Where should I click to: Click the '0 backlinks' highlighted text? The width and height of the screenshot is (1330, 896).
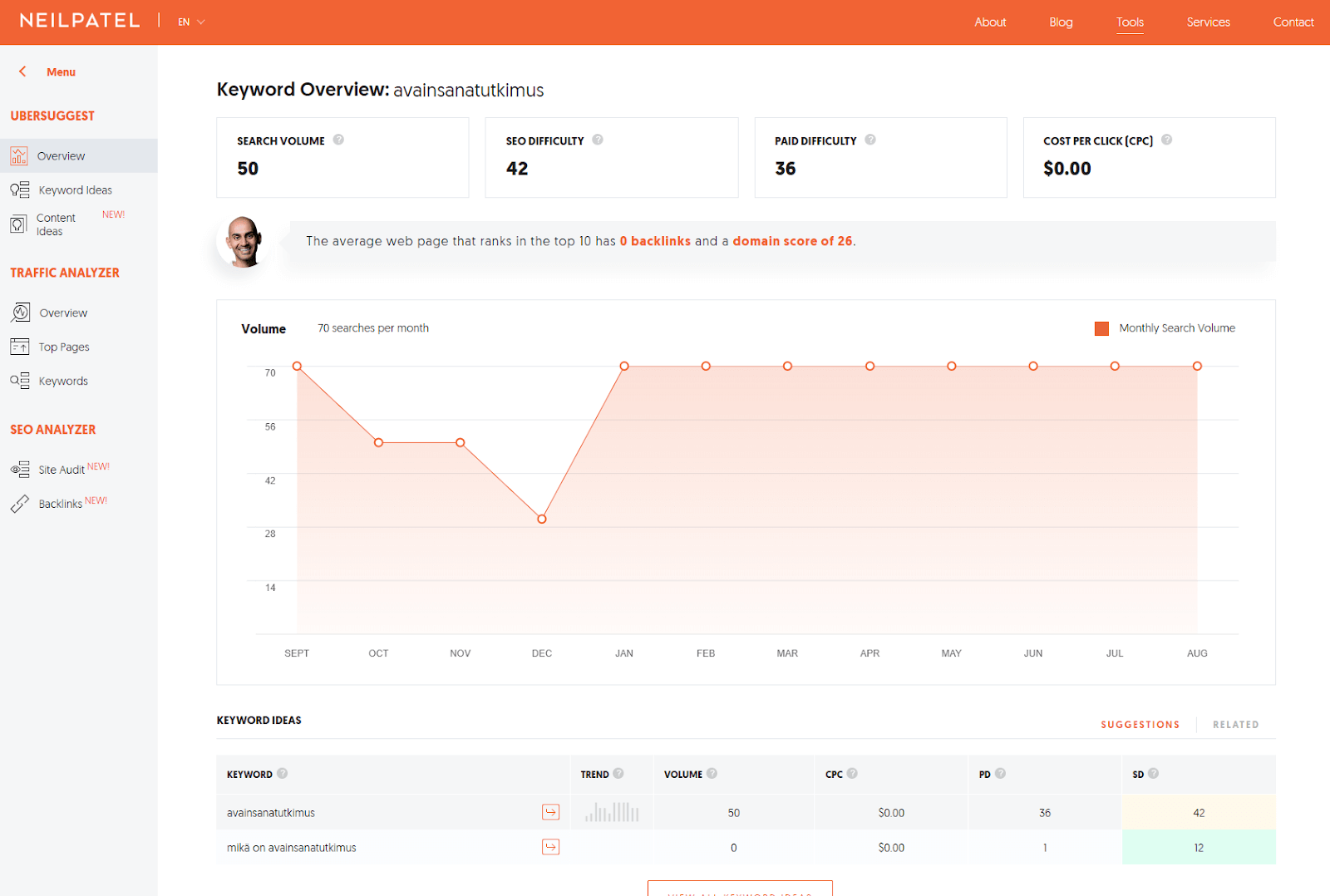(655, 241)
